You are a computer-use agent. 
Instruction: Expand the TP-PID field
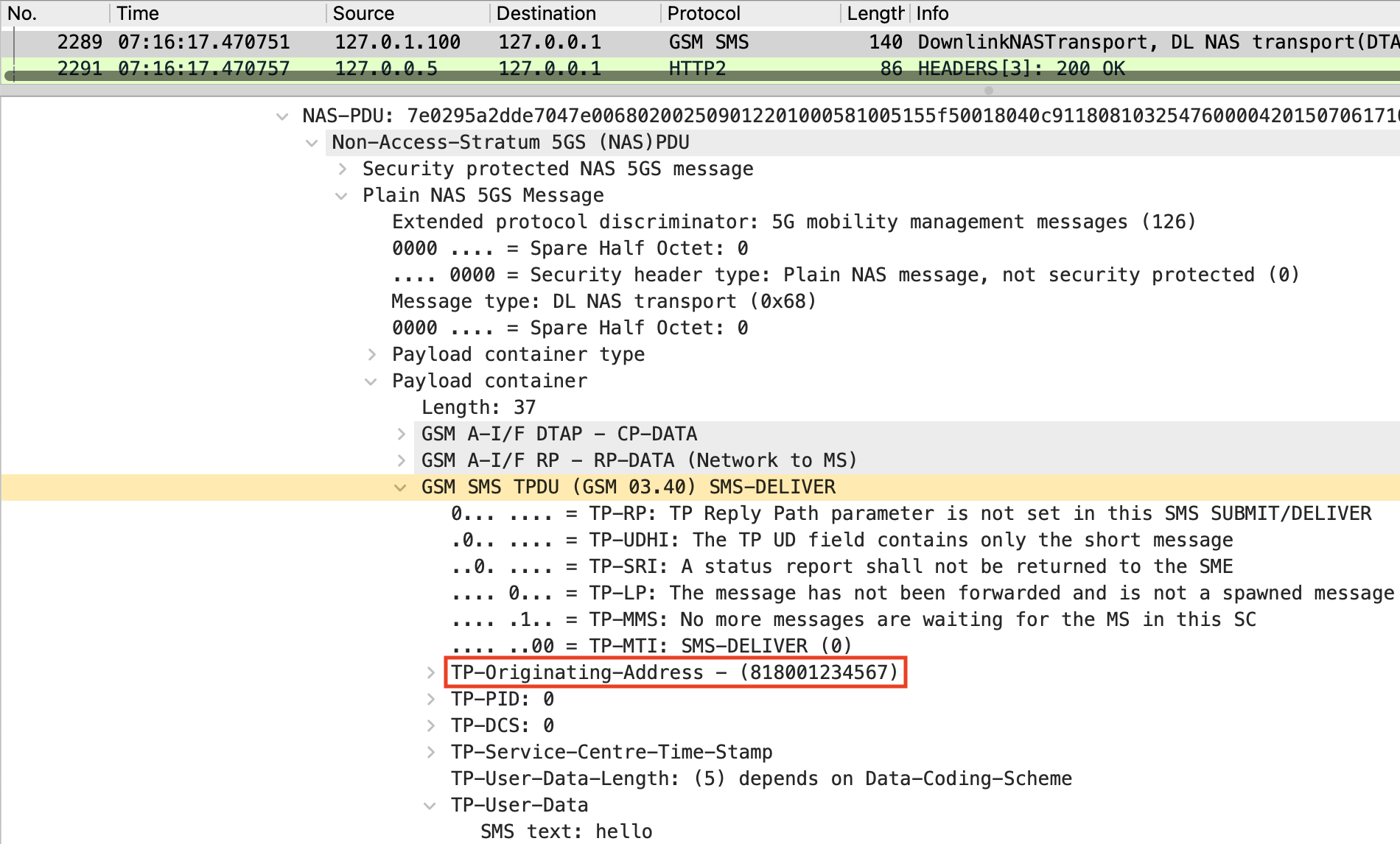coord(431,700)
